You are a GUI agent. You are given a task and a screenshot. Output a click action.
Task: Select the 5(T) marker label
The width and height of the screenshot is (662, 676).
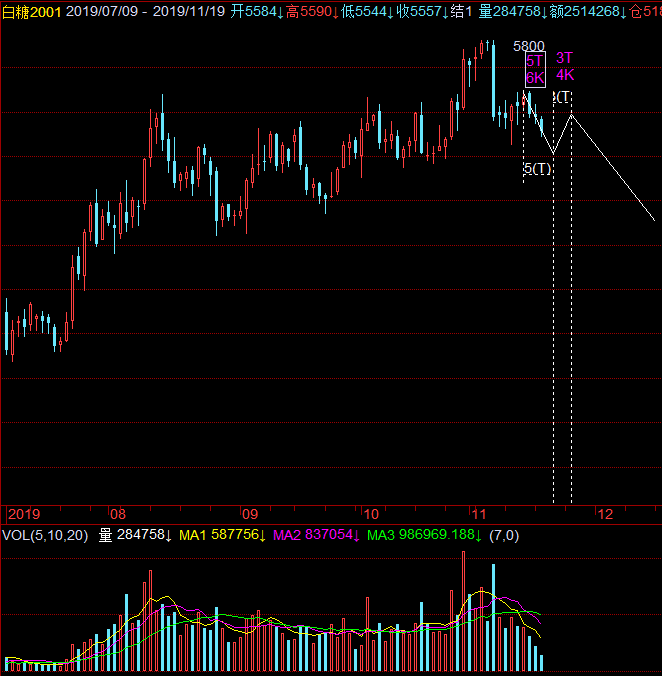[537, 169]
